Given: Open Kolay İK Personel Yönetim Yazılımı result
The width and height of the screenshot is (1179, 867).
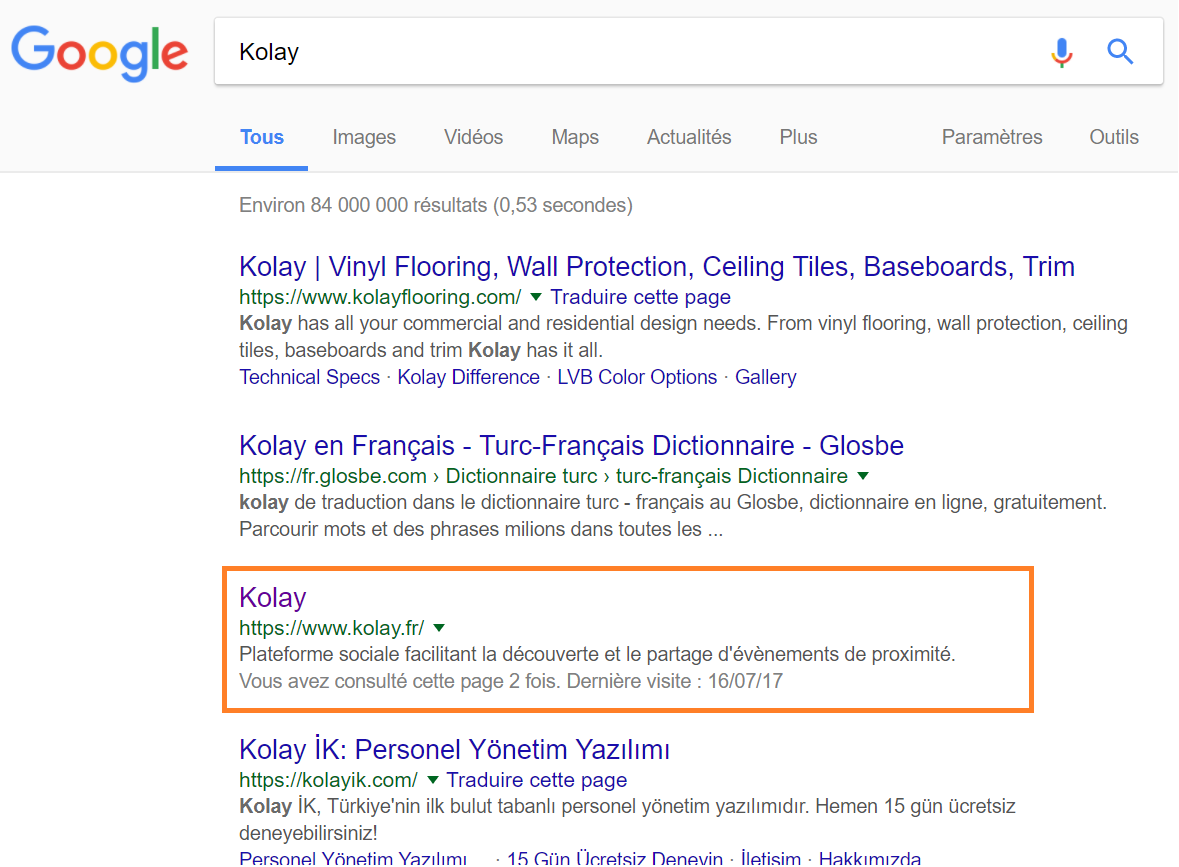Looking at the screenshot, I should point(454,750).
